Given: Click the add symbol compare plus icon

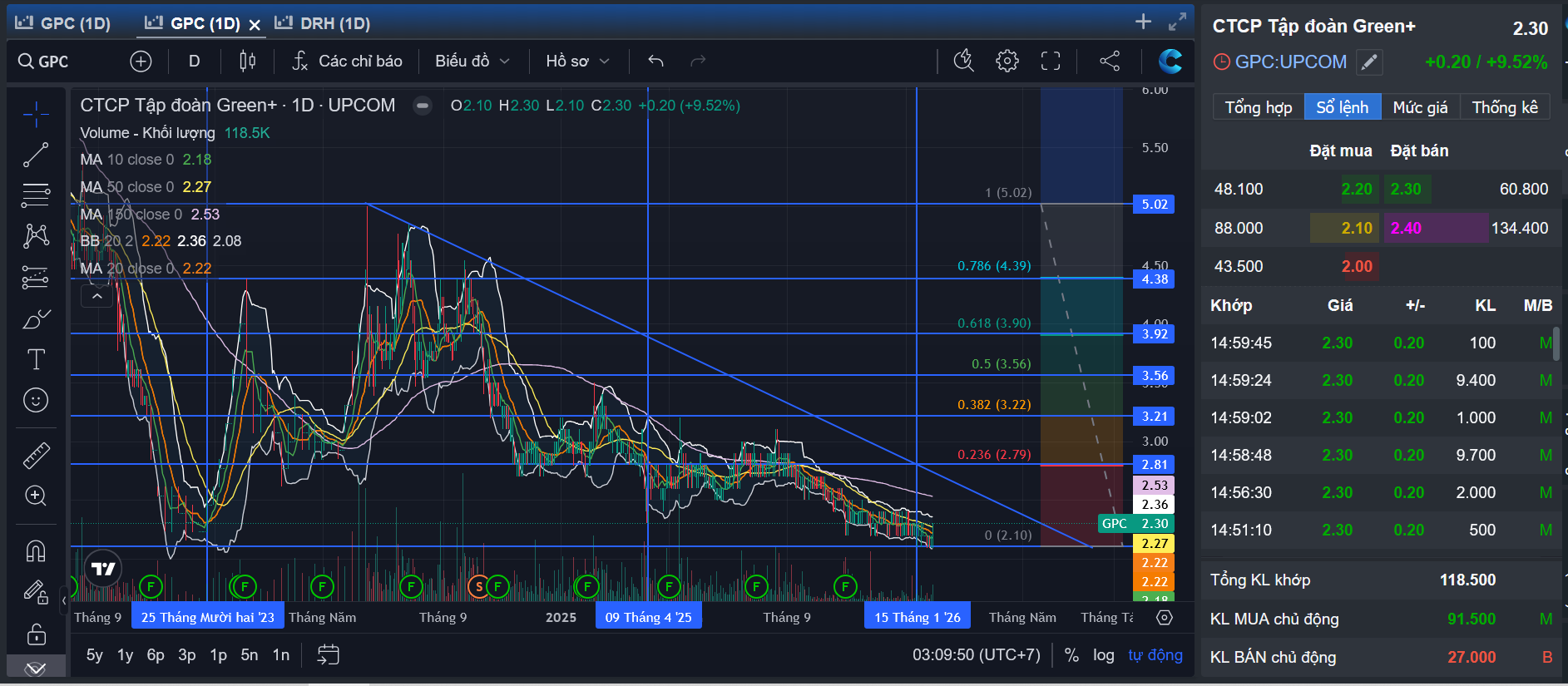Looking at the screenshot, I should click(x=141, y=61).
